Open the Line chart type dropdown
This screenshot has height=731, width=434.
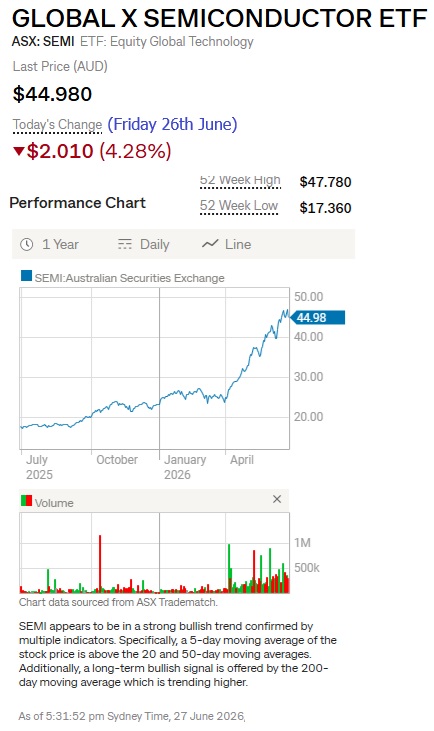tap(227, 244)
